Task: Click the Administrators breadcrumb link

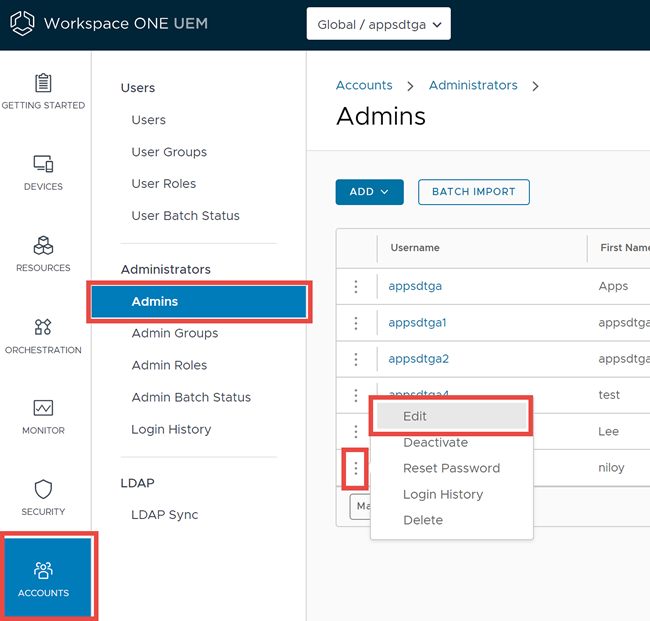Action: click(473, 85)
